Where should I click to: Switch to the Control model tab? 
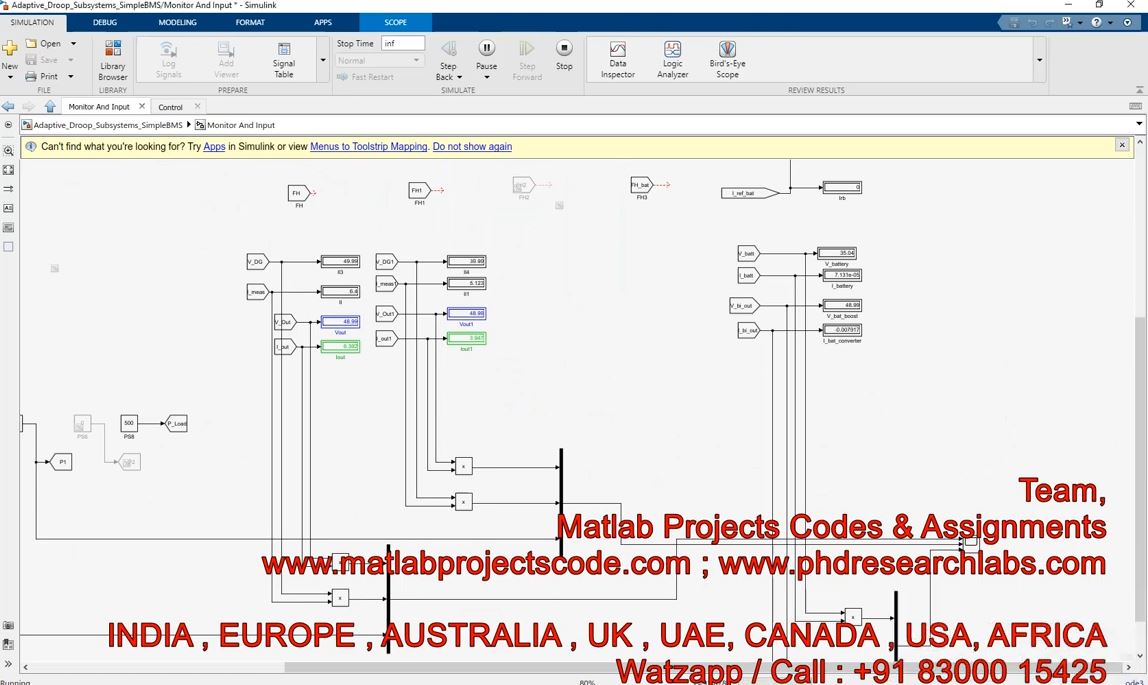tap(171, 107)
